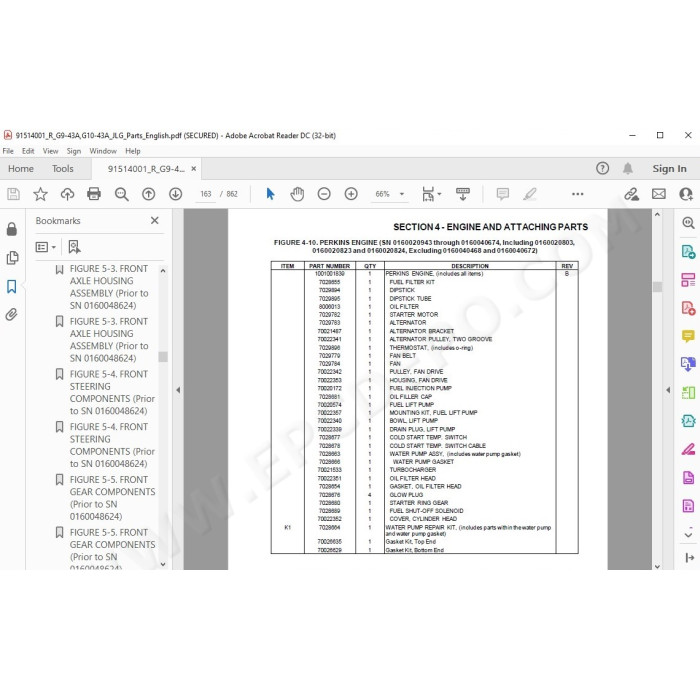Open Create PDF tool in right pane
The height and width of the screenshot is (700, 700).
[x=688, y=308]
